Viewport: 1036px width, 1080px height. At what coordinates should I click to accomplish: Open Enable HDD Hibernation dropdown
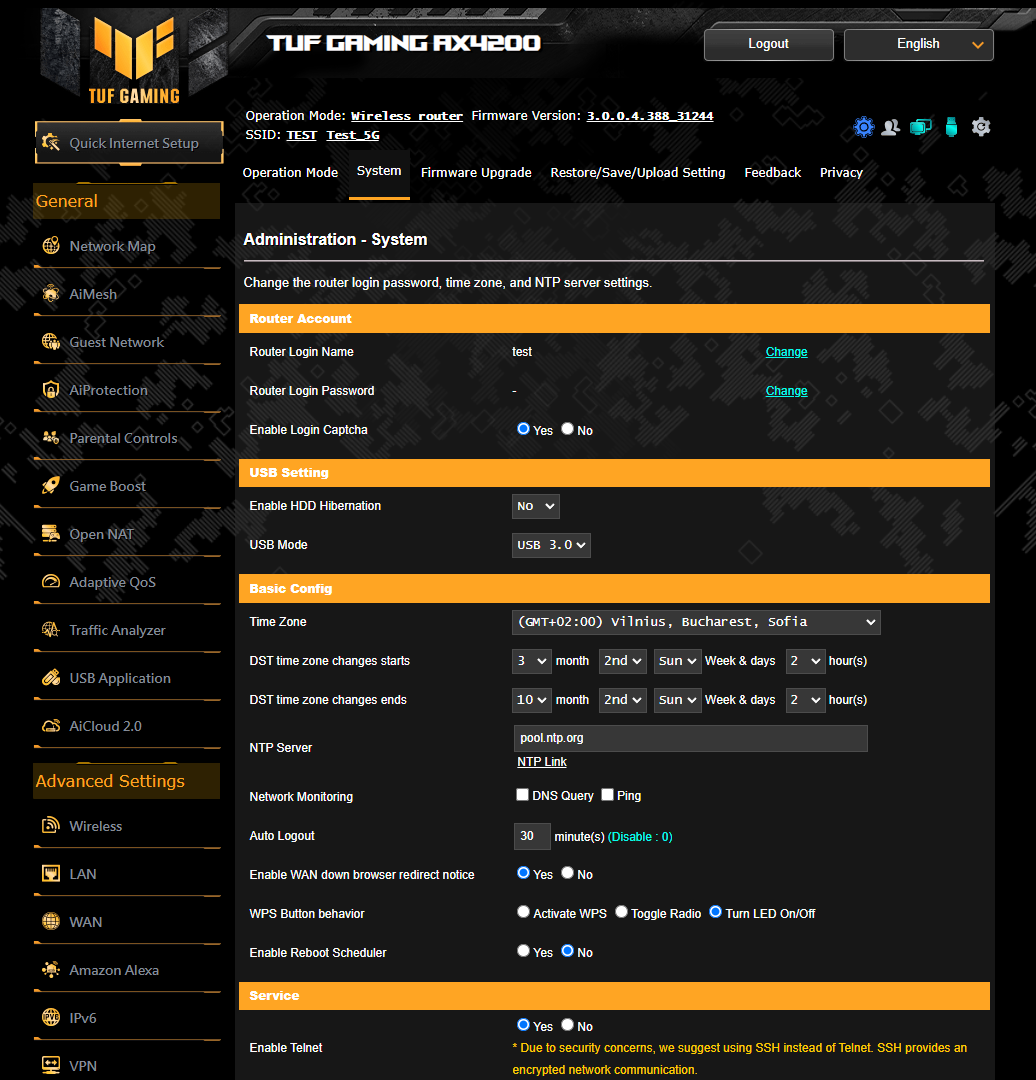tap(535, 506)
